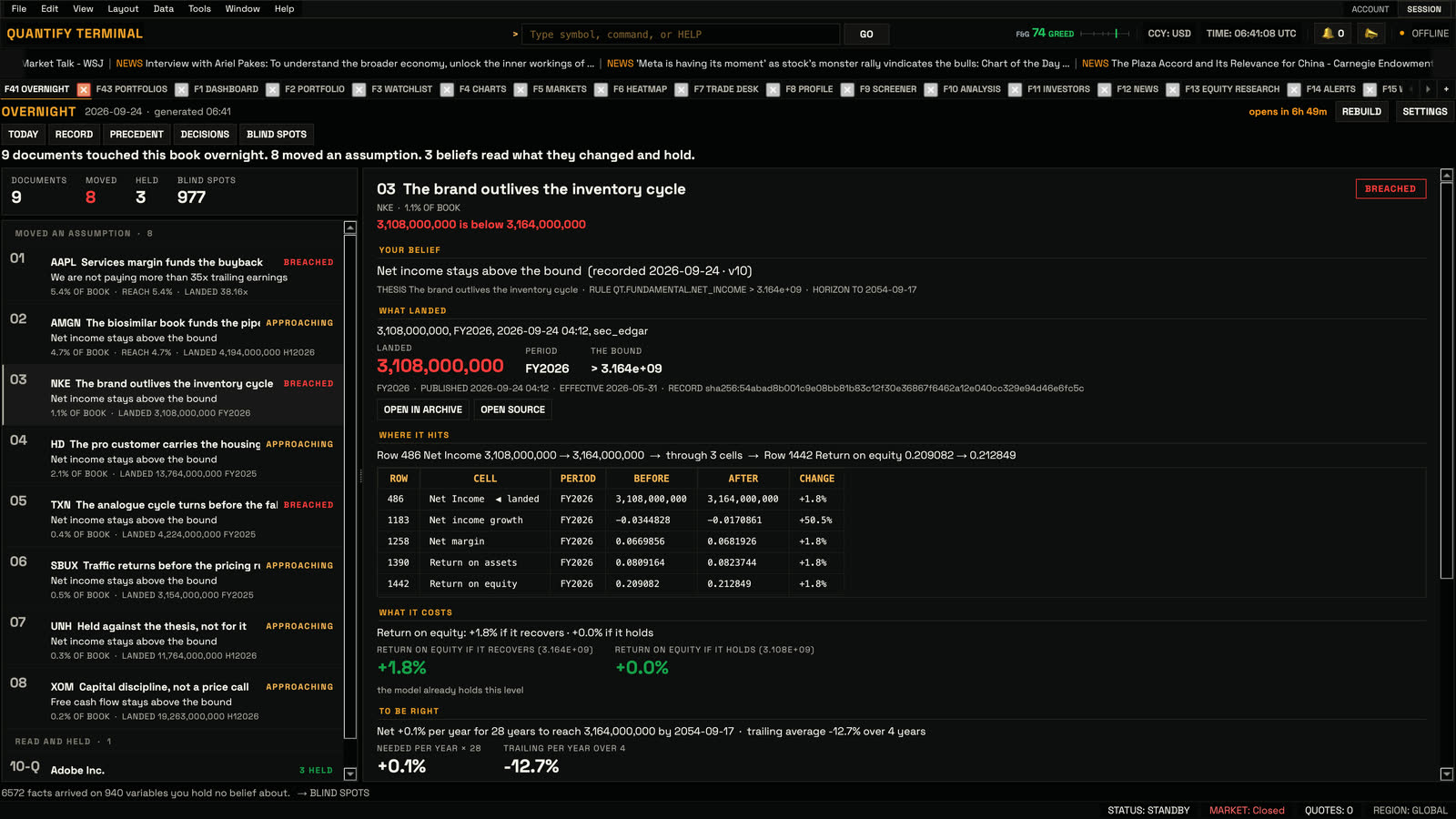Open the overnight SETTINGS button
This screenshot has height=819, width=1456.
coord(1424,112)
